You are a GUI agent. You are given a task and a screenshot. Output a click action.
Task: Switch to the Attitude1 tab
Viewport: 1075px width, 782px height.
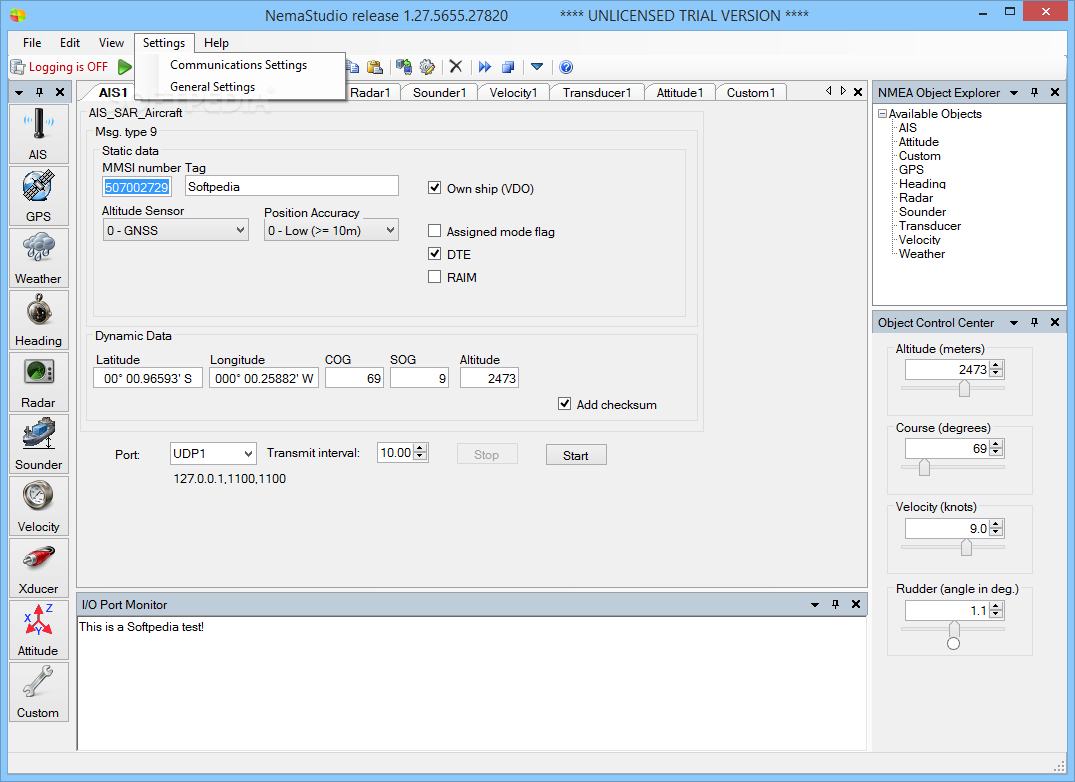(x=679, y=93)
